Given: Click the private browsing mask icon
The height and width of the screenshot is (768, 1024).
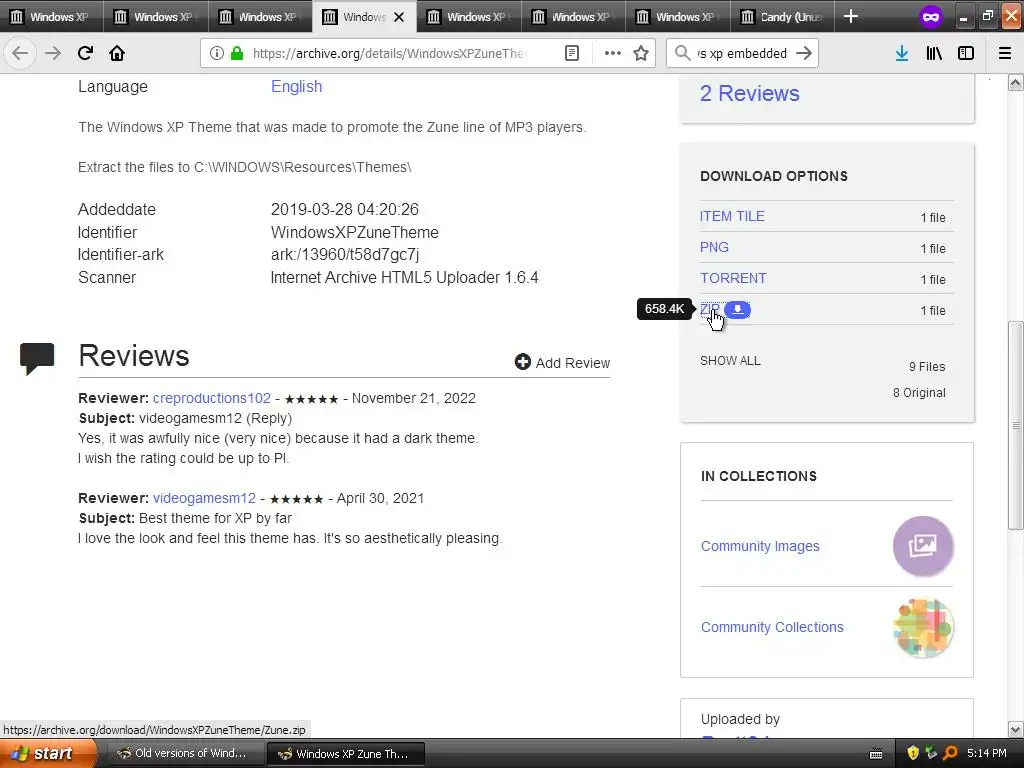Looking at the screenshot, I should point(931,17).
